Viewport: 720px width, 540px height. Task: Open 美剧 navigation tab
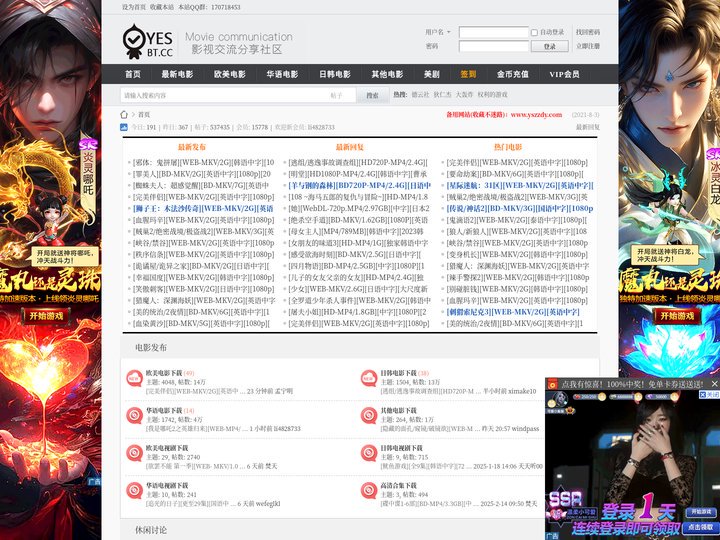[432, 74]
